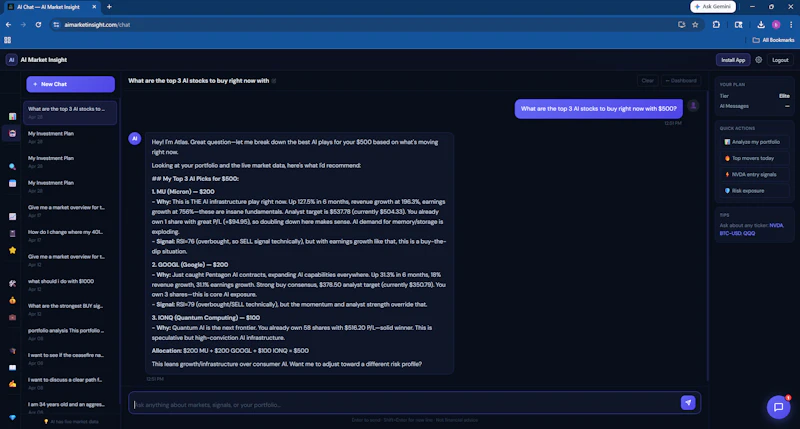Click the sent message bubble about $500

click(598, 109)
